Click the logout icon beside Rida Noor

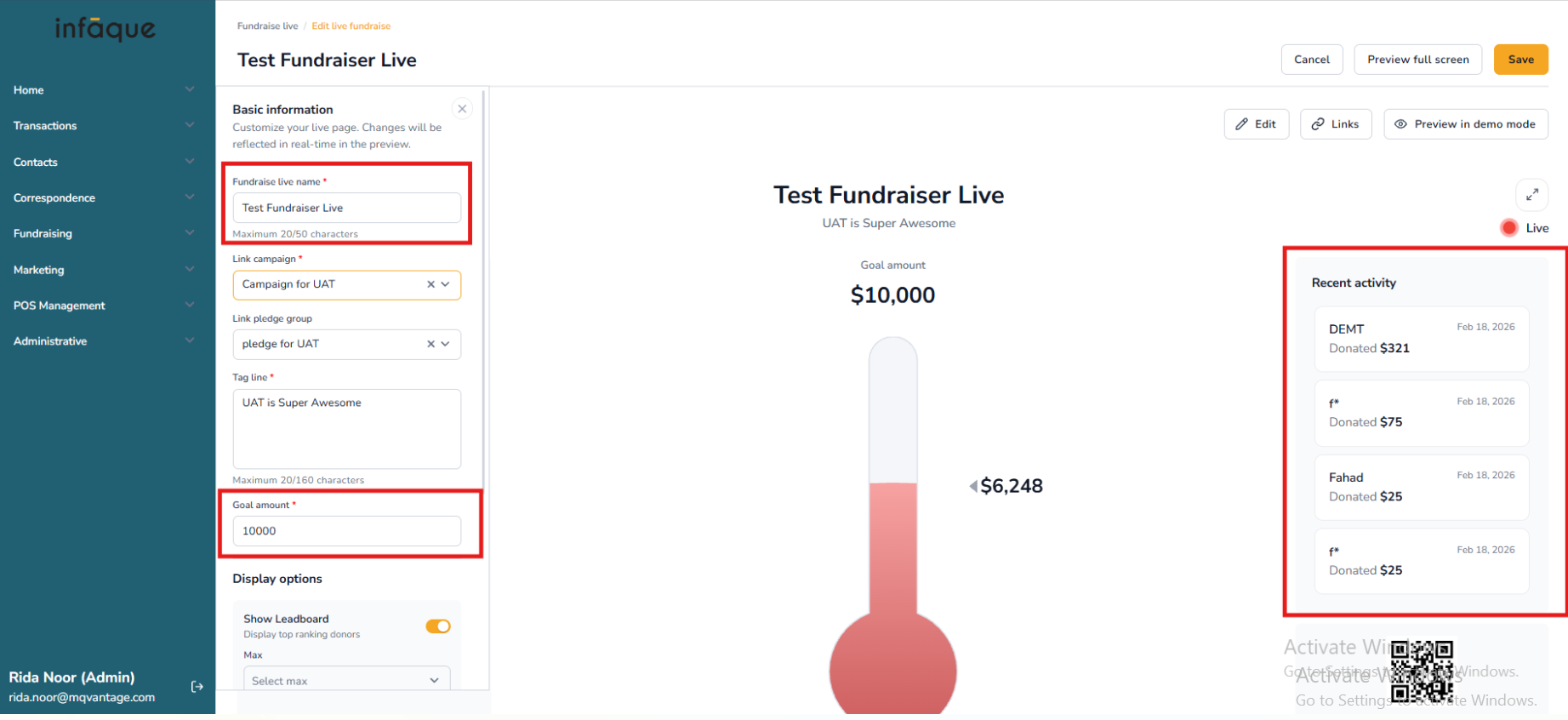tap(197, 687)
